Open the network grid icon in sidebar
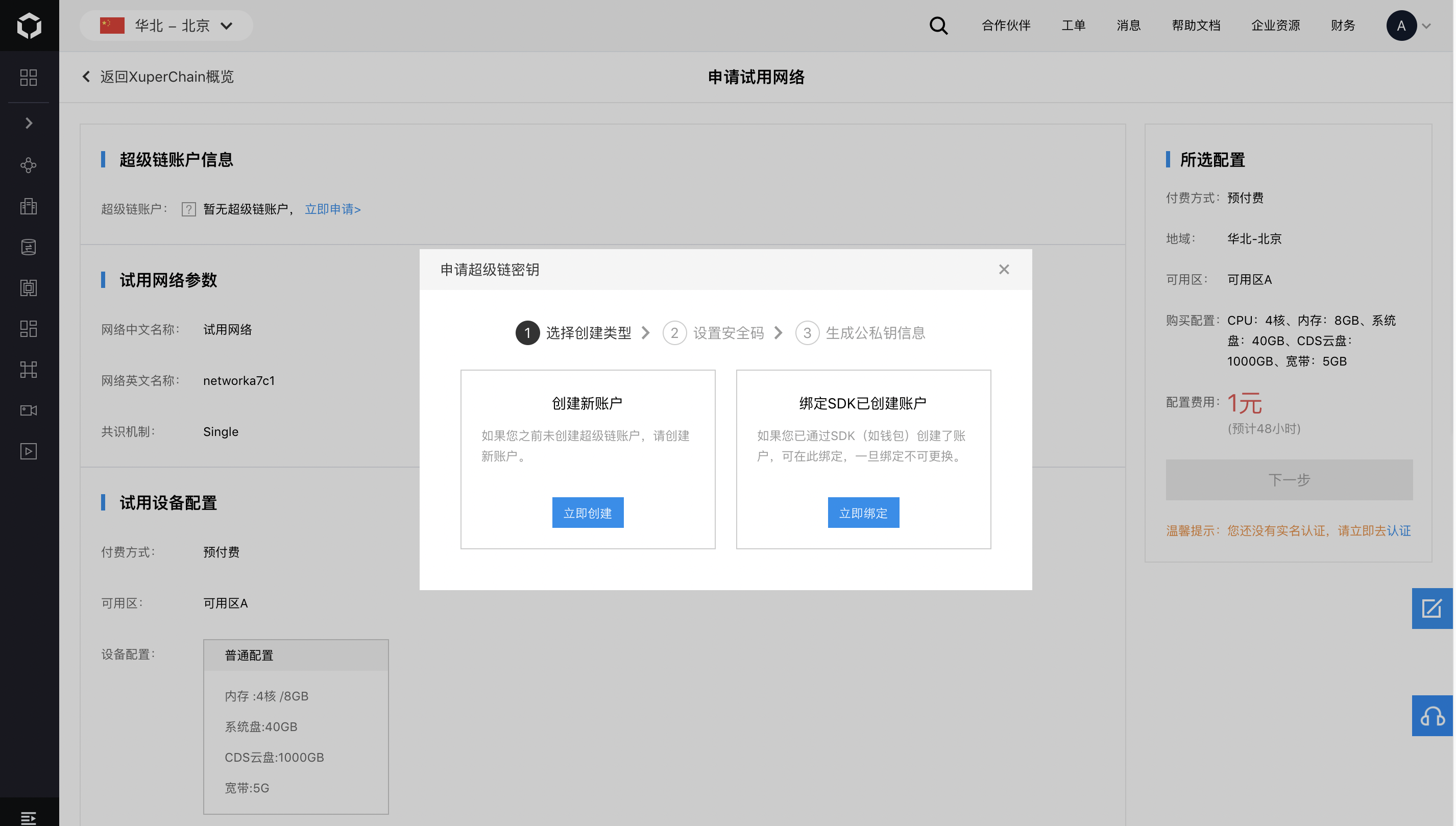1456x826 pixels. [29, 369]
